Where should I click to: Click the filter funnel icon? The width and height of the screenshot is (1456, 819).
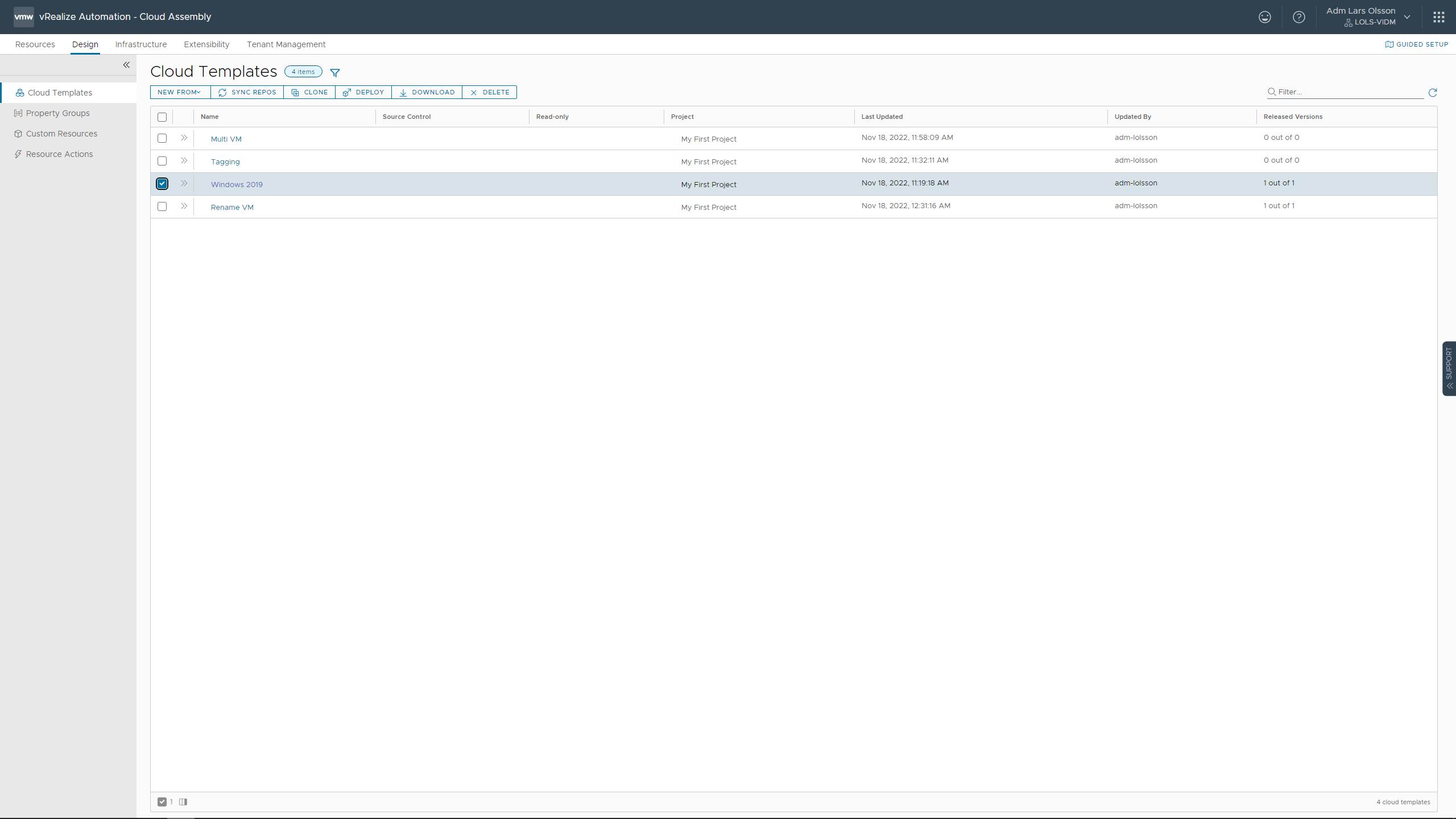click(x=335, y=73)
